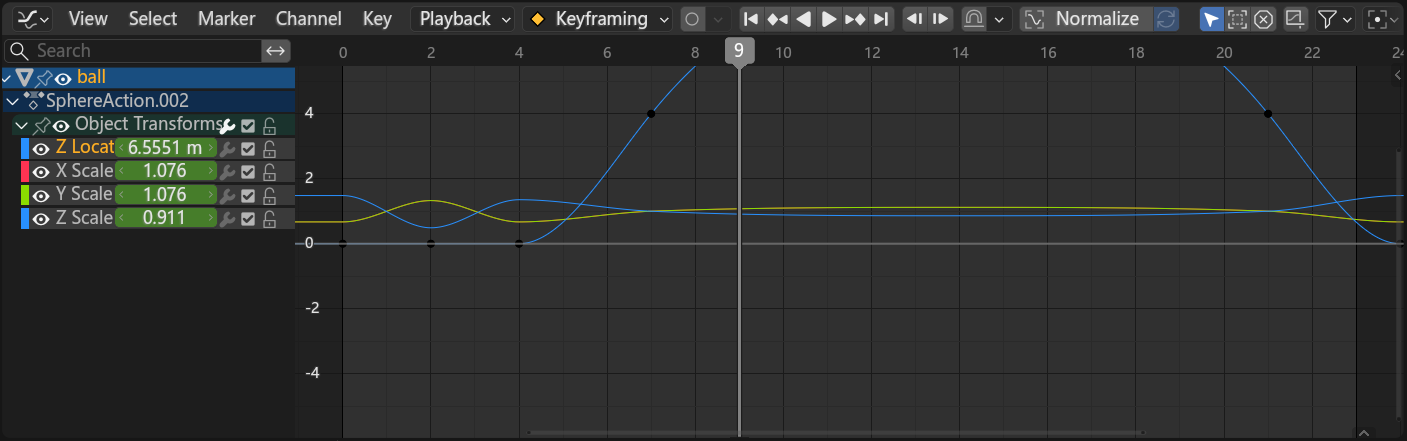This screenshot has height=441, width=1407.
Task: Uncheck the X Scale mute checkbox
Action: pos(249,171)
